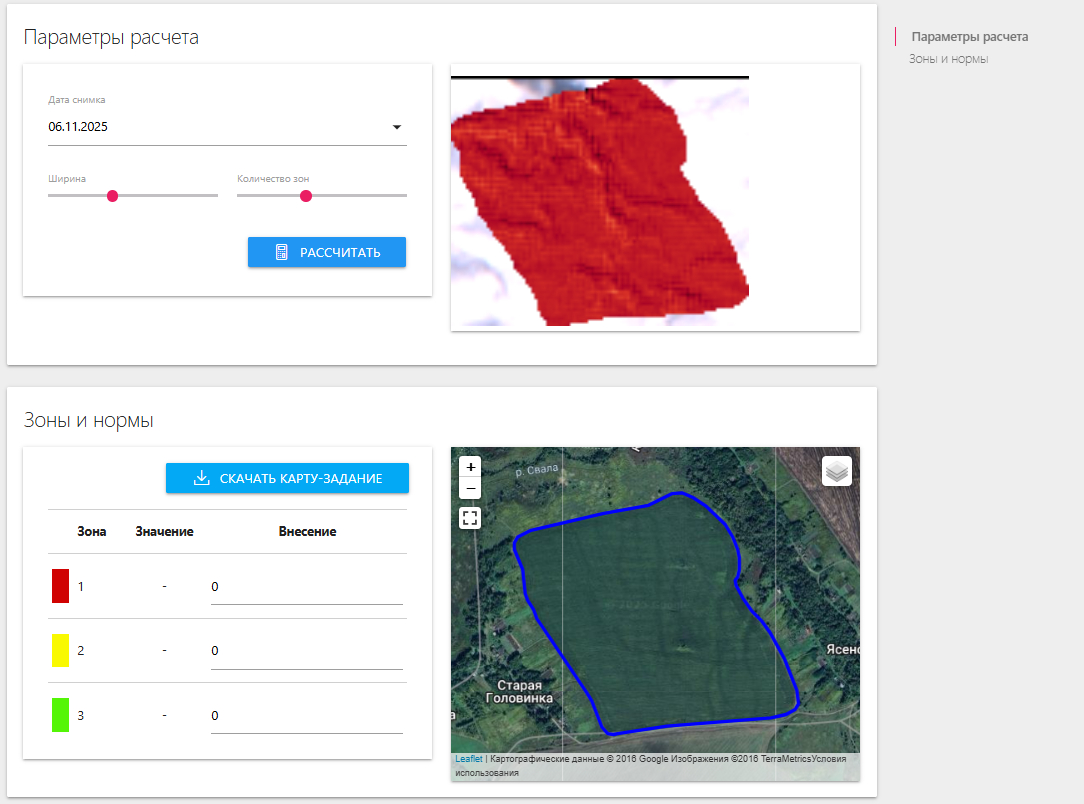Click the download icon on Скачать карту-задание
1084x804 pixels.
pyautogui.click(x=201, y=479)
